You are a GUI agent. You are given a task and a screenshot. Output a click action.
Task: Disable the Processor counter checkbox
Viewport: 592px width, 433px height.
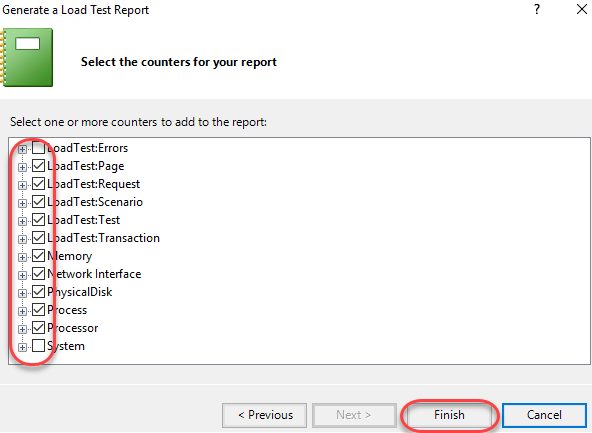tap(39, 328)
